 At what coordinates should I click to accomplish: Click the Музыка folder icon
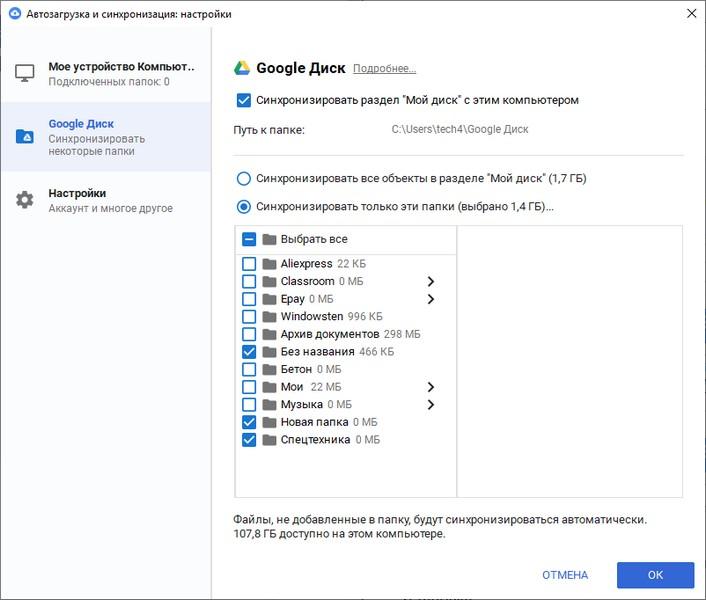[269, 404]
